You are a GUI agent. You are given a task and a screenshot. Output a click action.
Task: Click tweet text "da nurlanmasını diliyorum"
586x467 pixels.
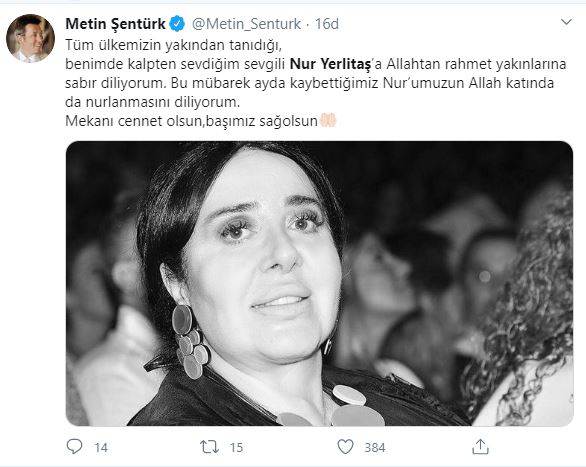[x=151, y=102]
